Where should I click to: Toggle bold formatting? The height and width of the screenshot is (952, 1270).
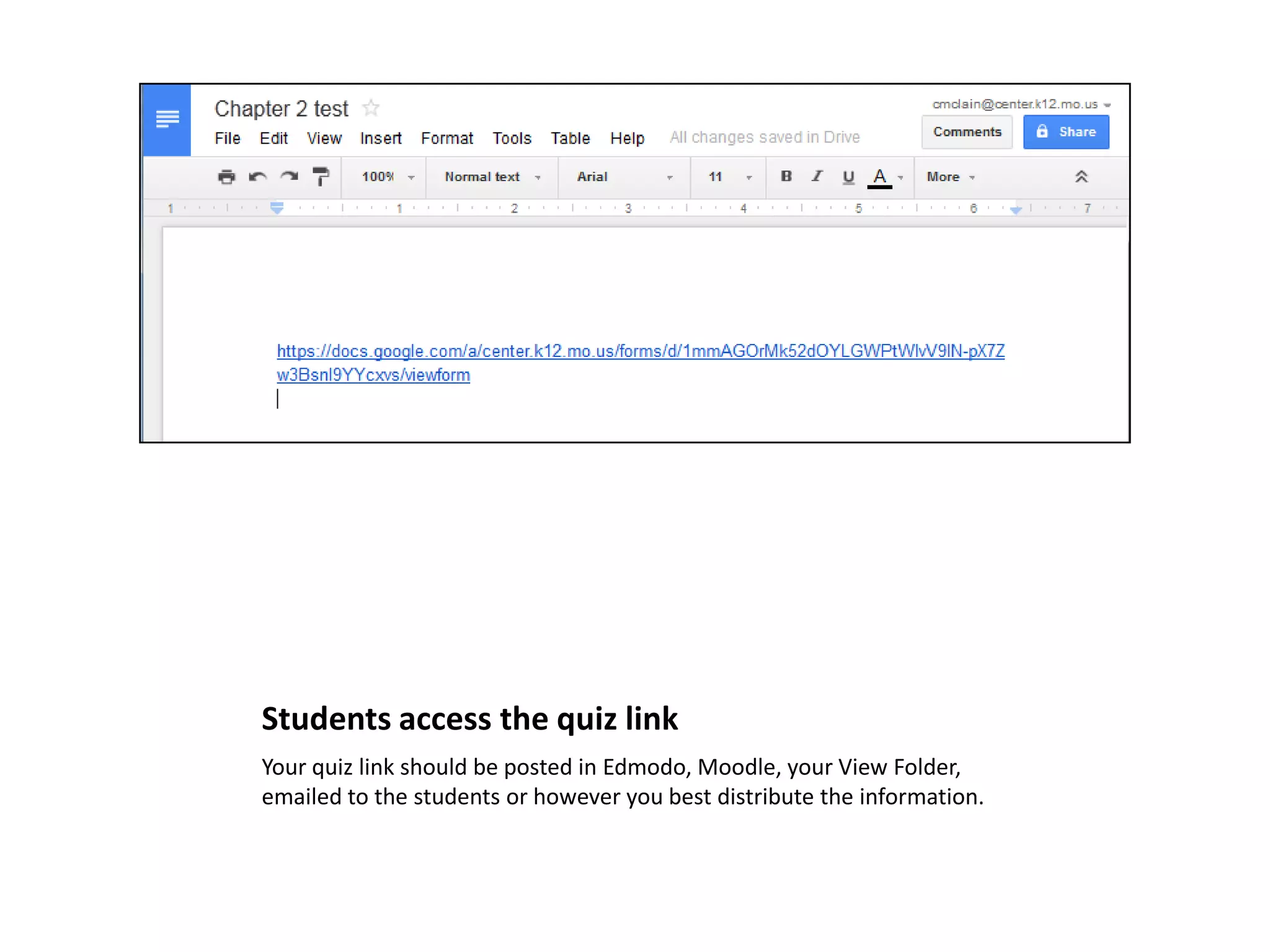click(786, 177)
